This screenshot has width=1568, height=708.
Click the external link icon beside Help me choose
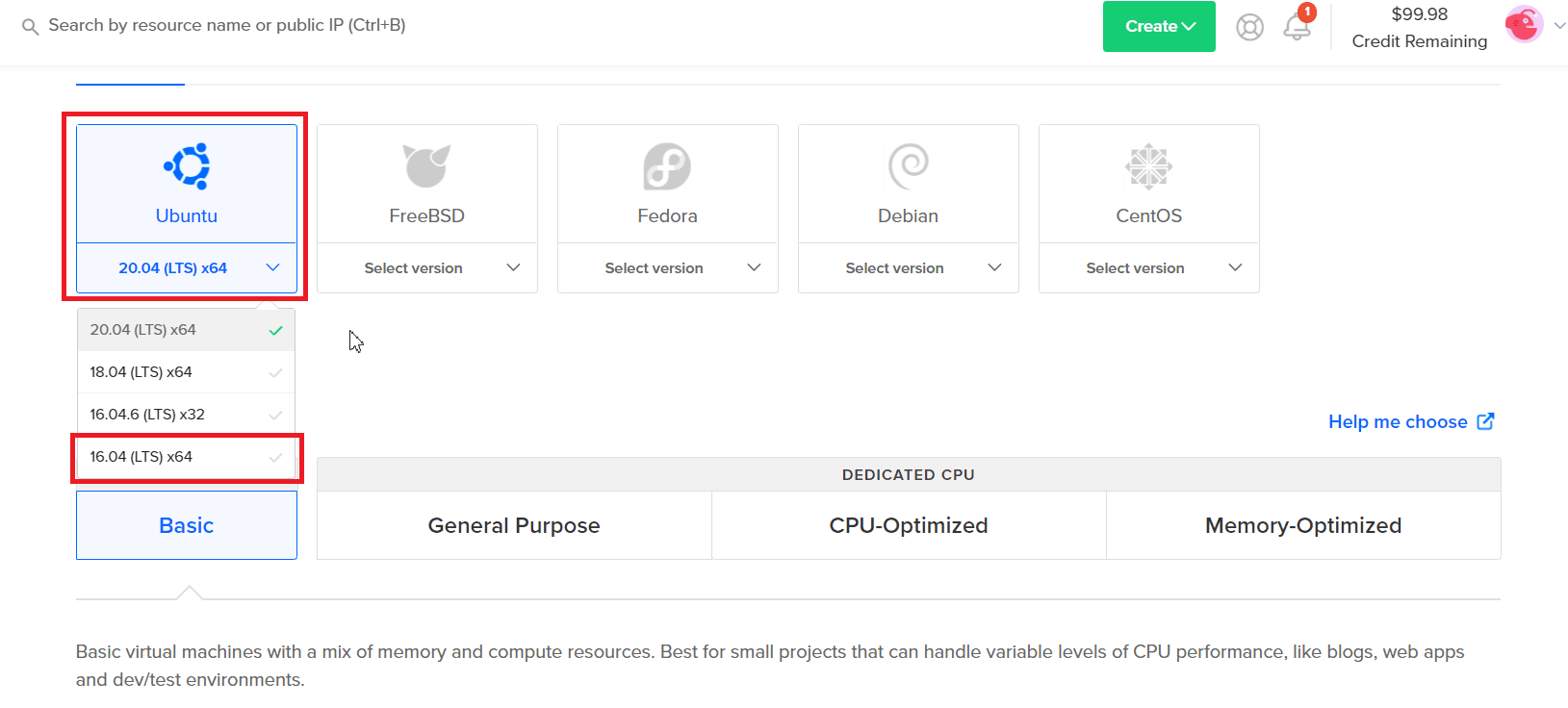1485,421
